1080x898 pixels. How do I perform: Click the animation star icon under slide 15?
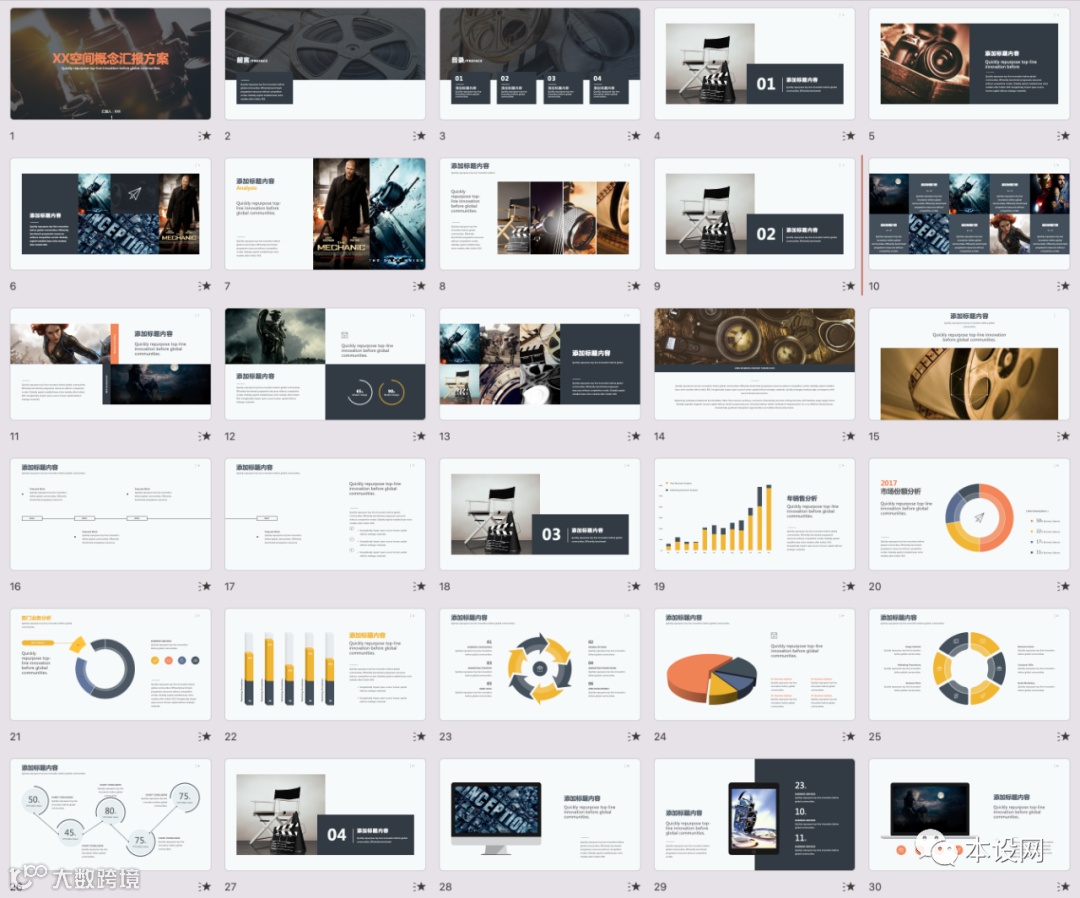(1064, 436)
